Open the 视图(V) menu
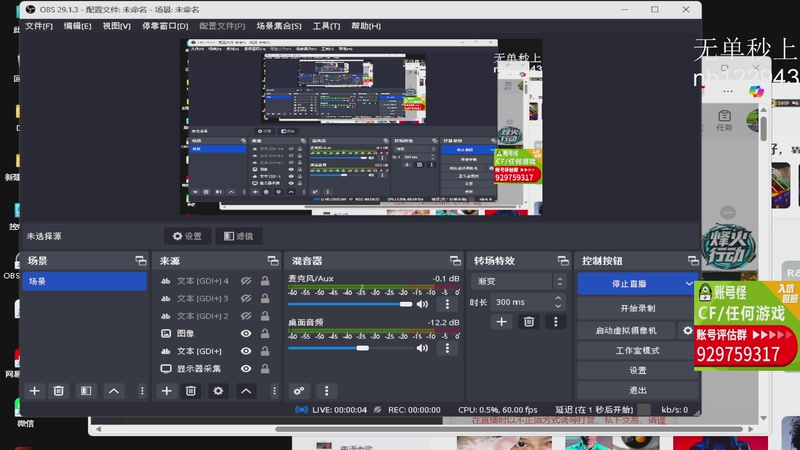The image size is (800, 450). tap(117, 26)
